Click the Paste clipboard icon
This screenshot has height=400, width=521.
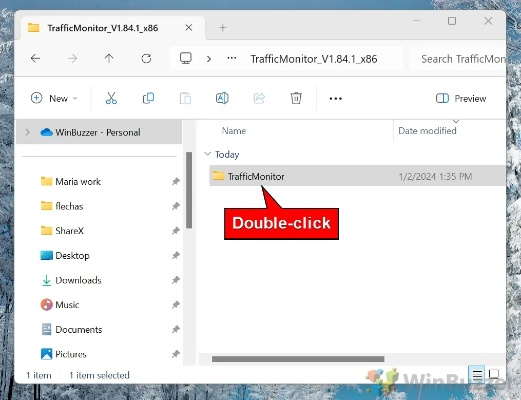point(185,98)
